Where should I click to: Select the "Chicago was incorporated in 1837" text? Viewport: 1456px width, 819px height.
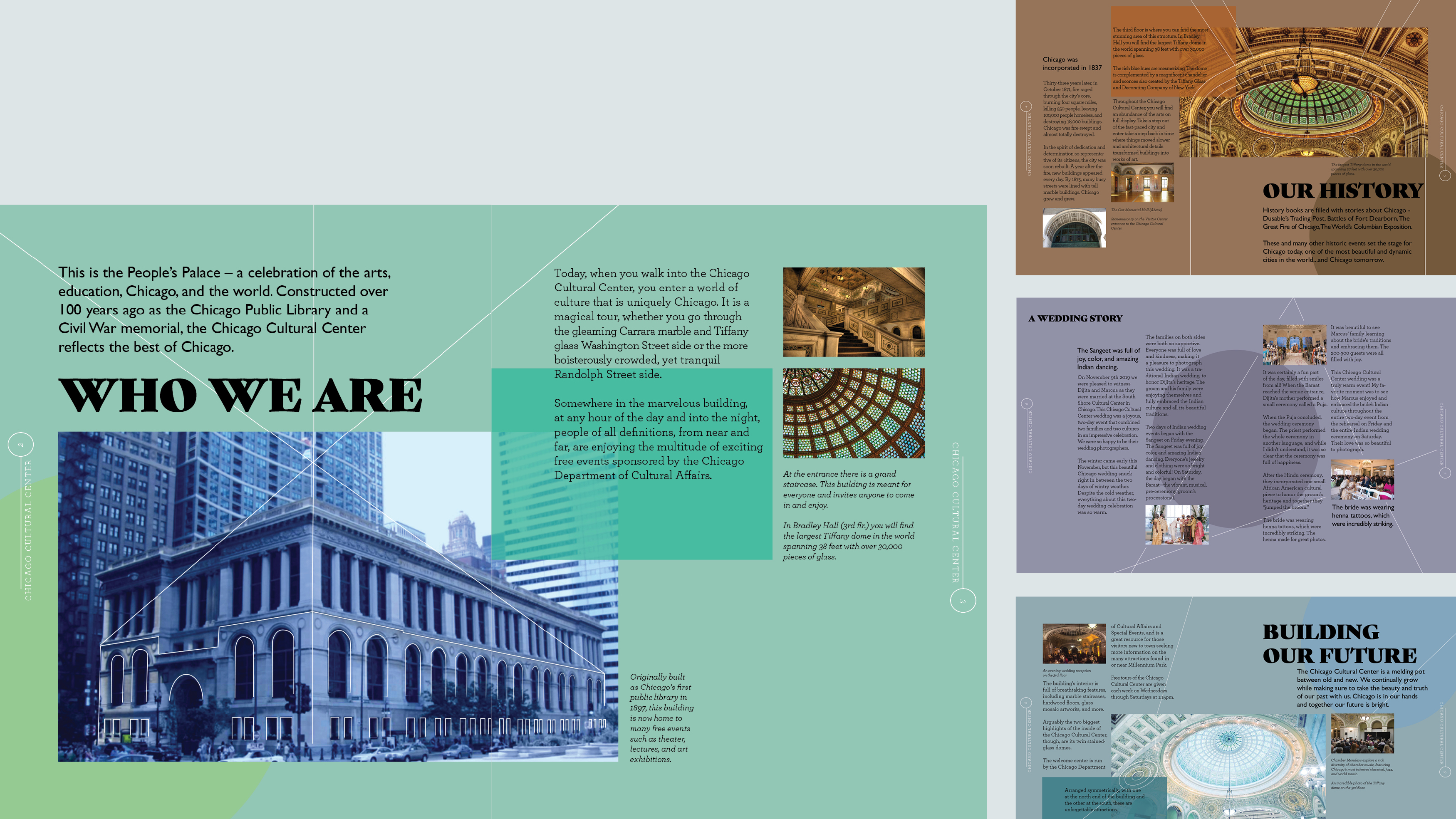click(x=1072, y=63)
